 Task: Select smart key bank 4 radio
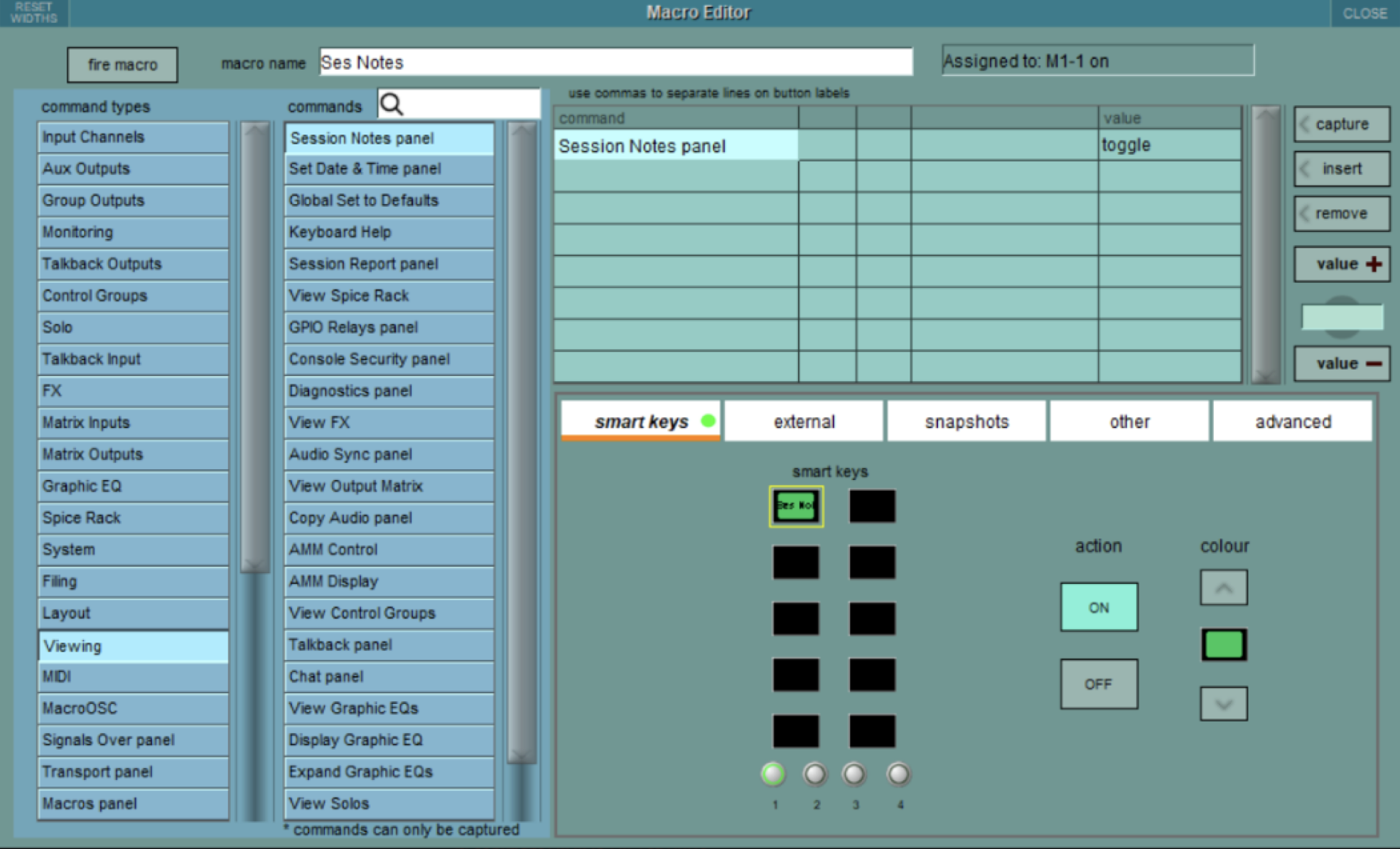point(898,774)
